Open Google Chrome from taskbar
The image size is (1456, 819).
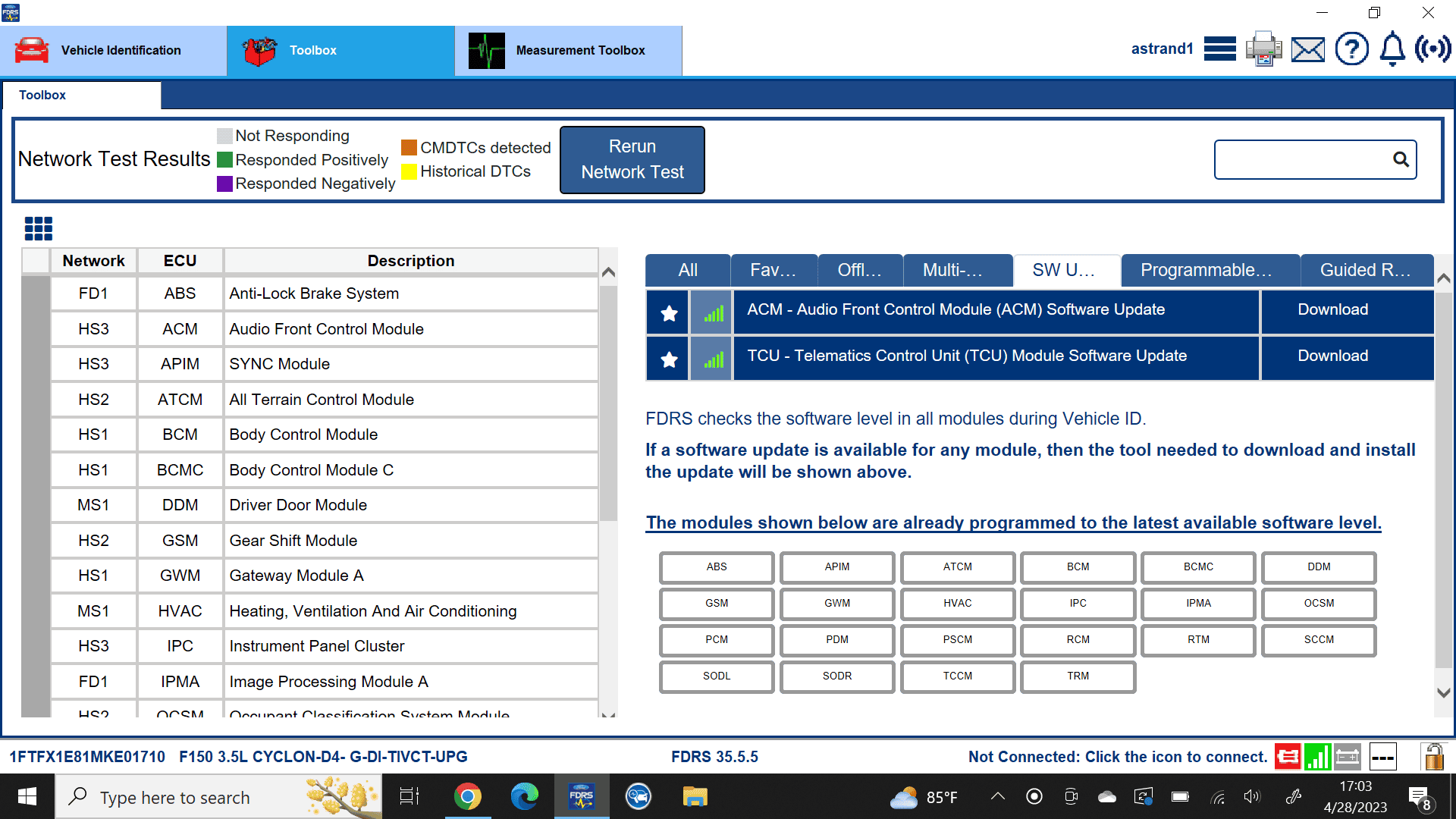point(467,796)
